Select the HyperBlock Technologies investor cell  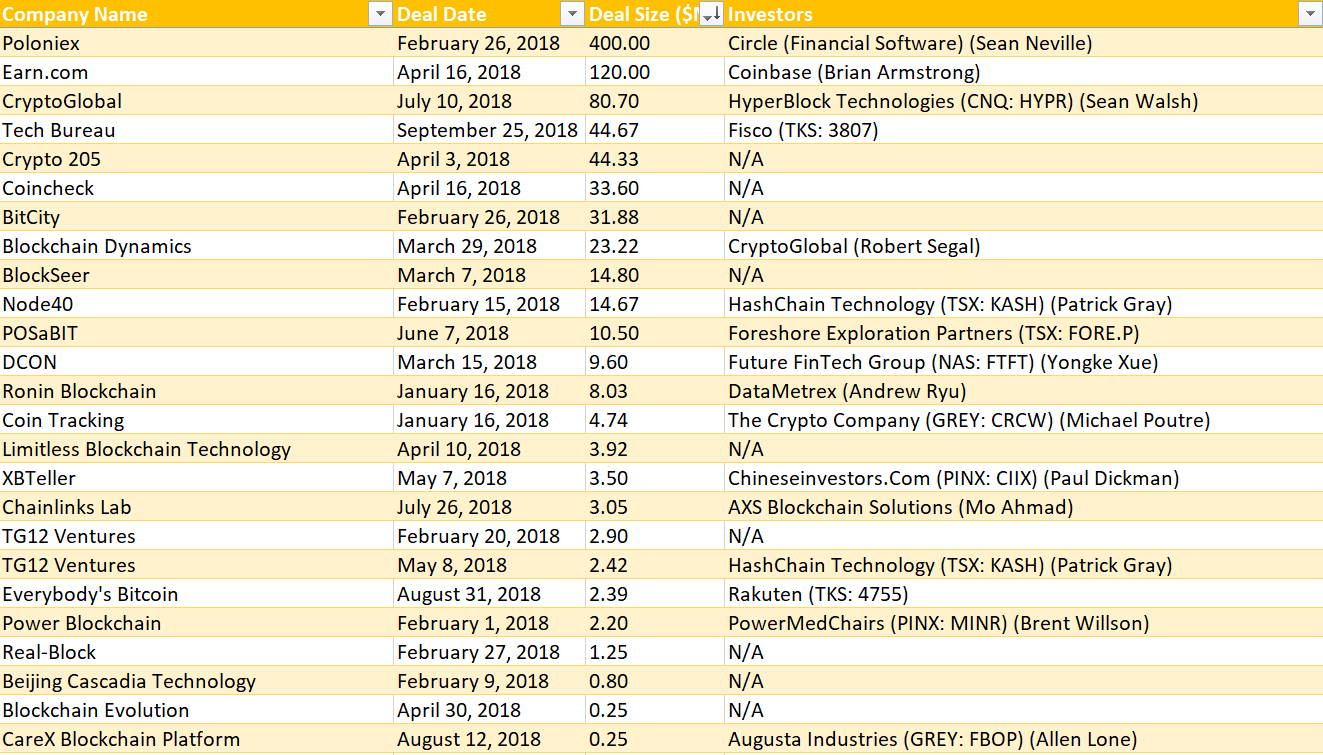[x=1024, y=101]
